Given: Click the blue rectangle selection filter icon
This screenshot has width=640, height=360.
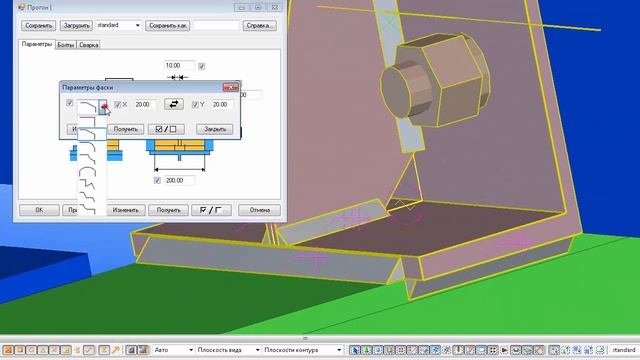Looking at the screenshot, I should pos(481,350).
